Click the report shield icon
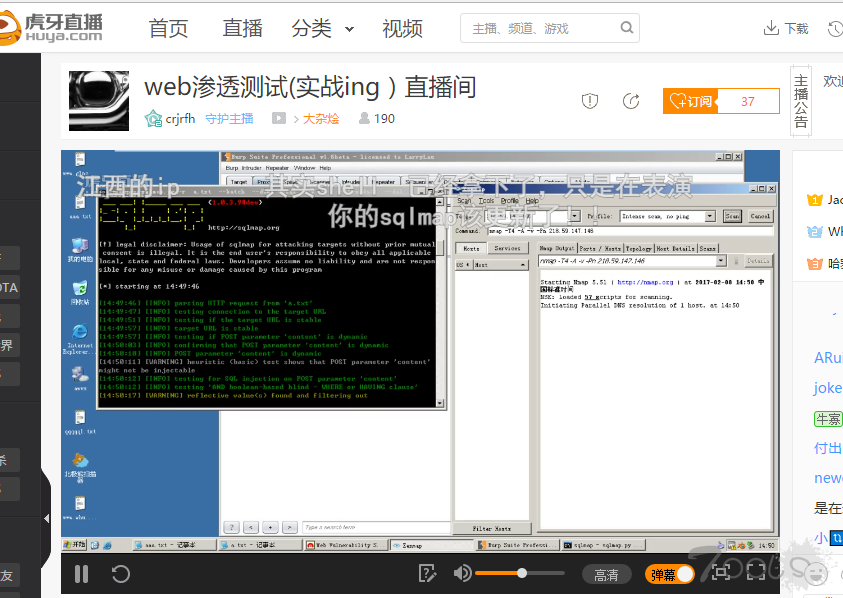The image size is (843, 598). point(590,101)
